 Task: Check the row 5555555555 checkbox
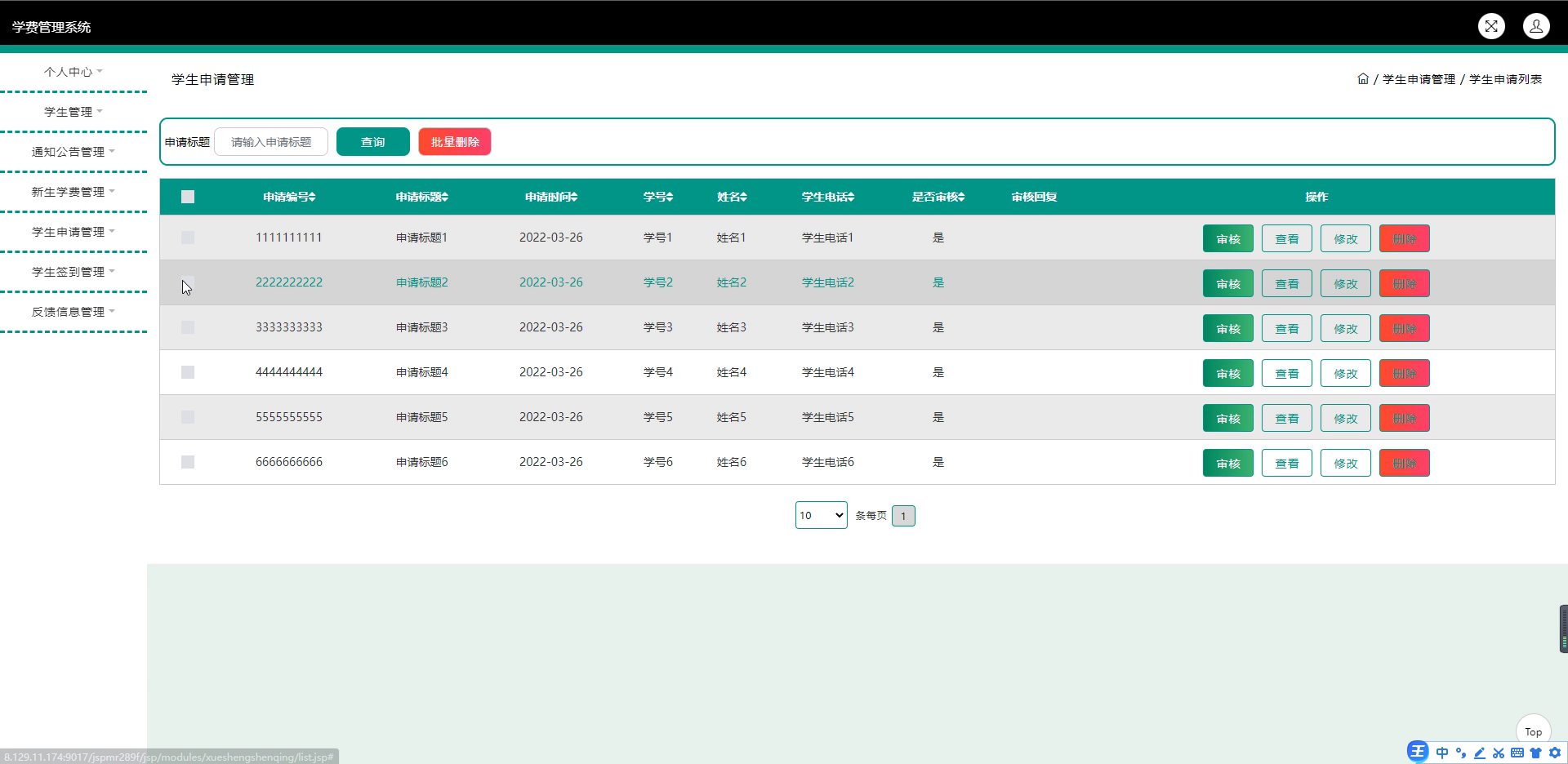188,417
